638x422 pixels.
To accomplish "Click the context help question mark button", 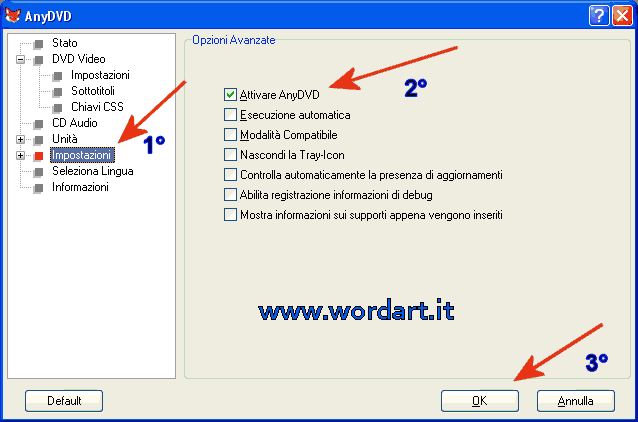I will pyautogui.click(x=599, y=16).
